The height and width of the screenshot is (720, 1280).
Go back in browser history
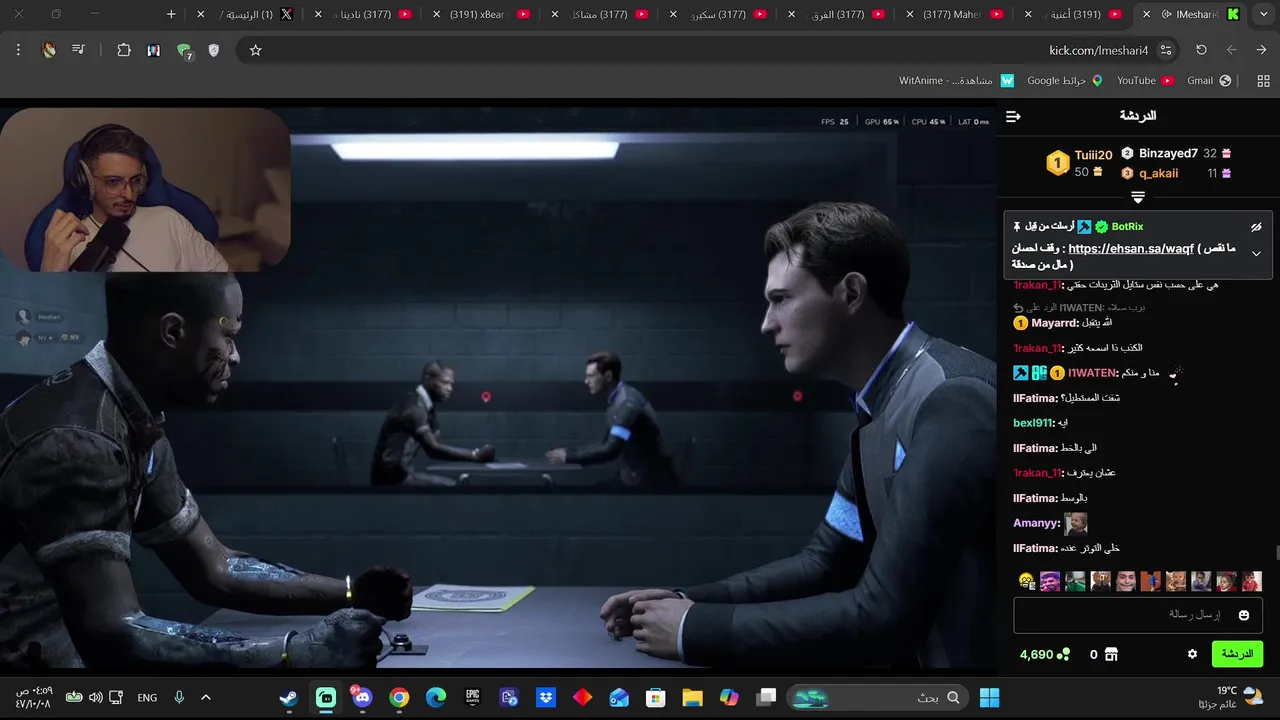point(1261,50)
